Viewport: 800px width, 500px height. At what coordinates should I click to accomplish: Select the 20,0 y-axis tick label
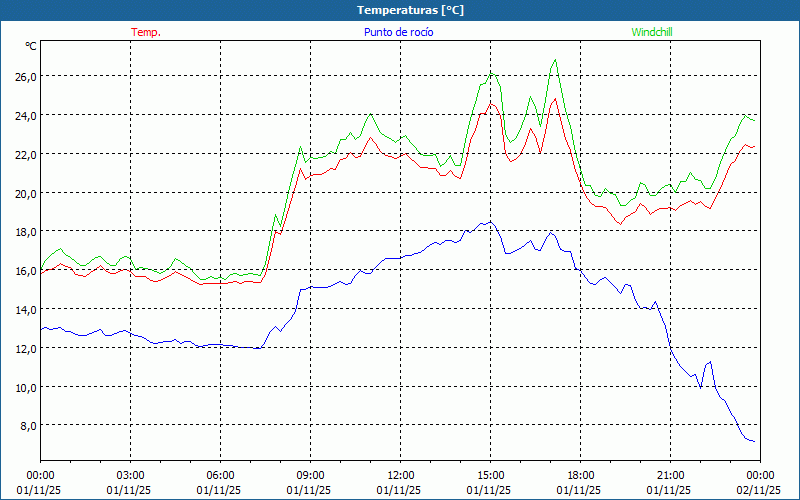[x=25, y=193]
